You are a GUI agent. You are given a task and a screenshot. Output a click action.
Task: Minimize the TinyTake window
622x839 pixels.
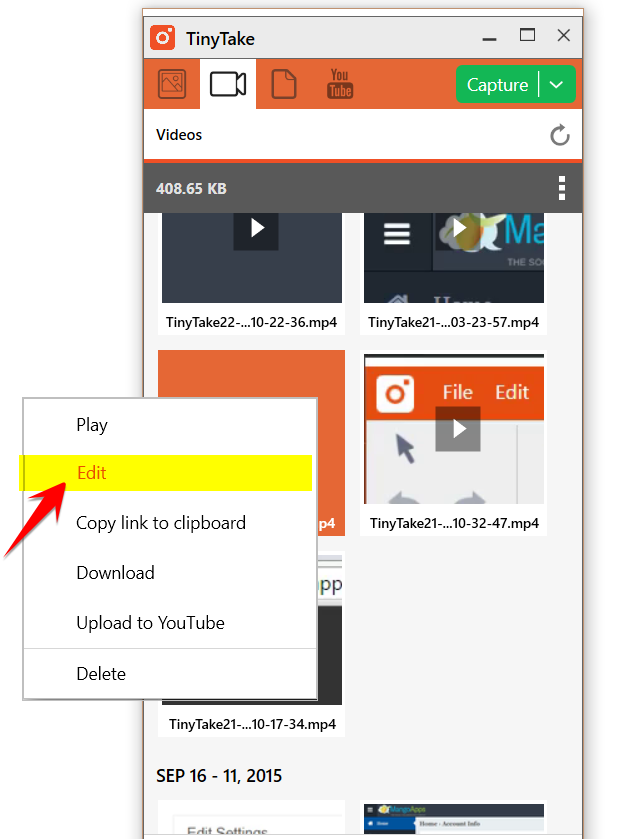click(x=489, y=39)
